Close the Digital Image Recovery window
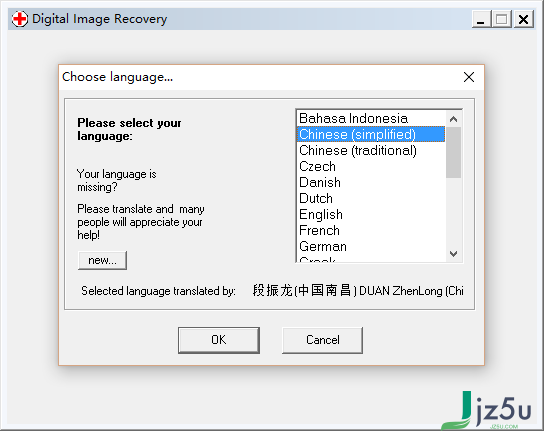 (523, 19)
